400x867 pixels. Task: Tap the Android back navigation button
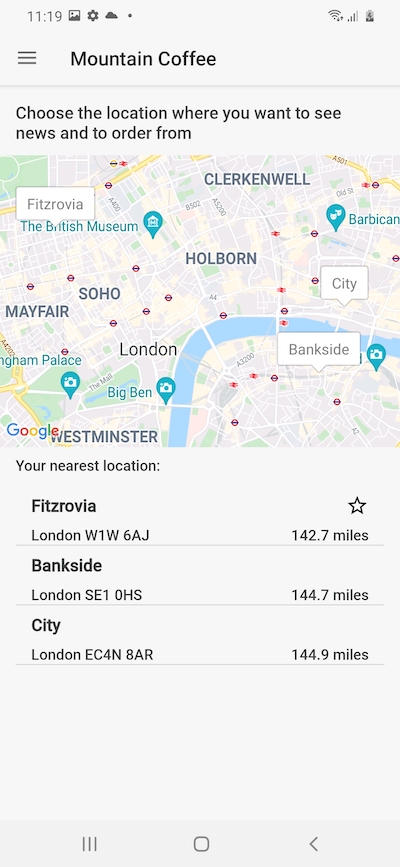coord(313,844)
